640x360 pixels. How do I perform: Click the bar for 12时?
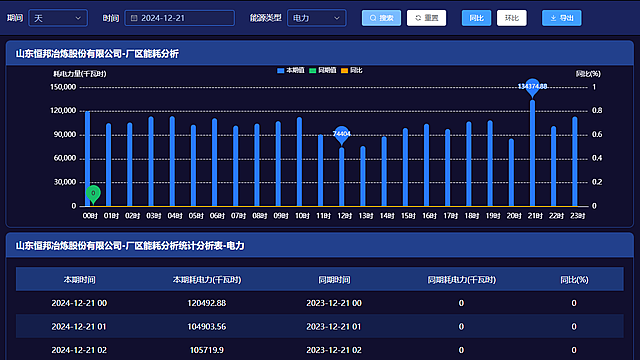pyautogui.click(x=342, y=177)
